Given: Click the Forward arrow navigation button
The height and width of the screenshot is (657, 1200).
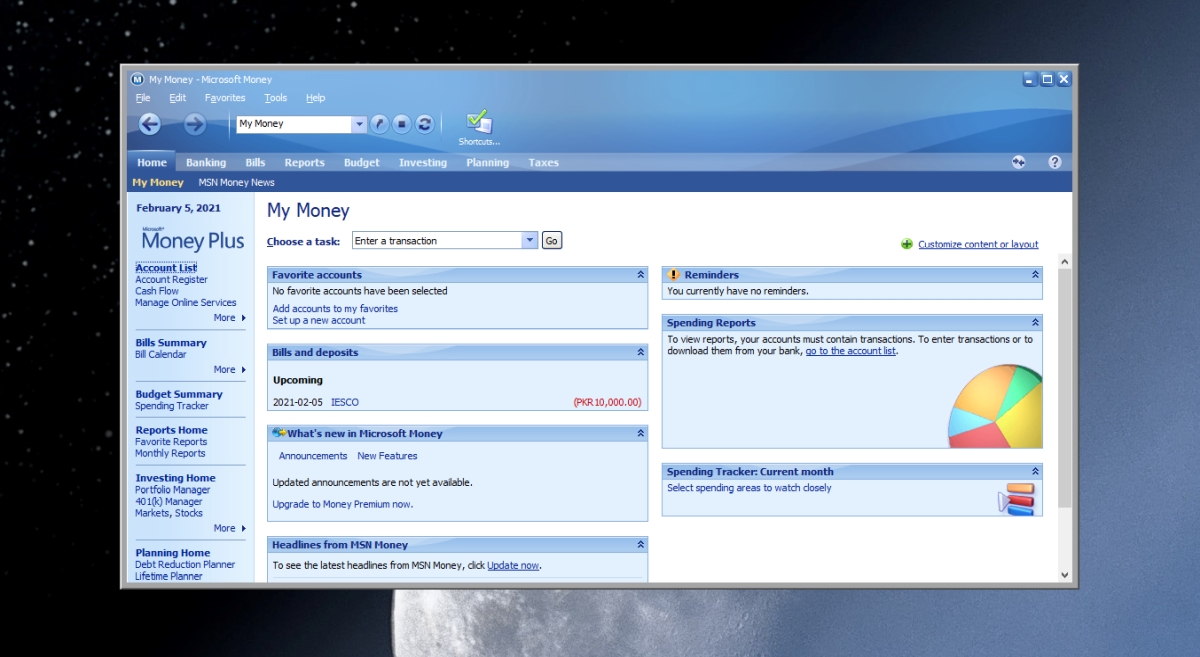Looking at the screenshot, I should 195,124.
